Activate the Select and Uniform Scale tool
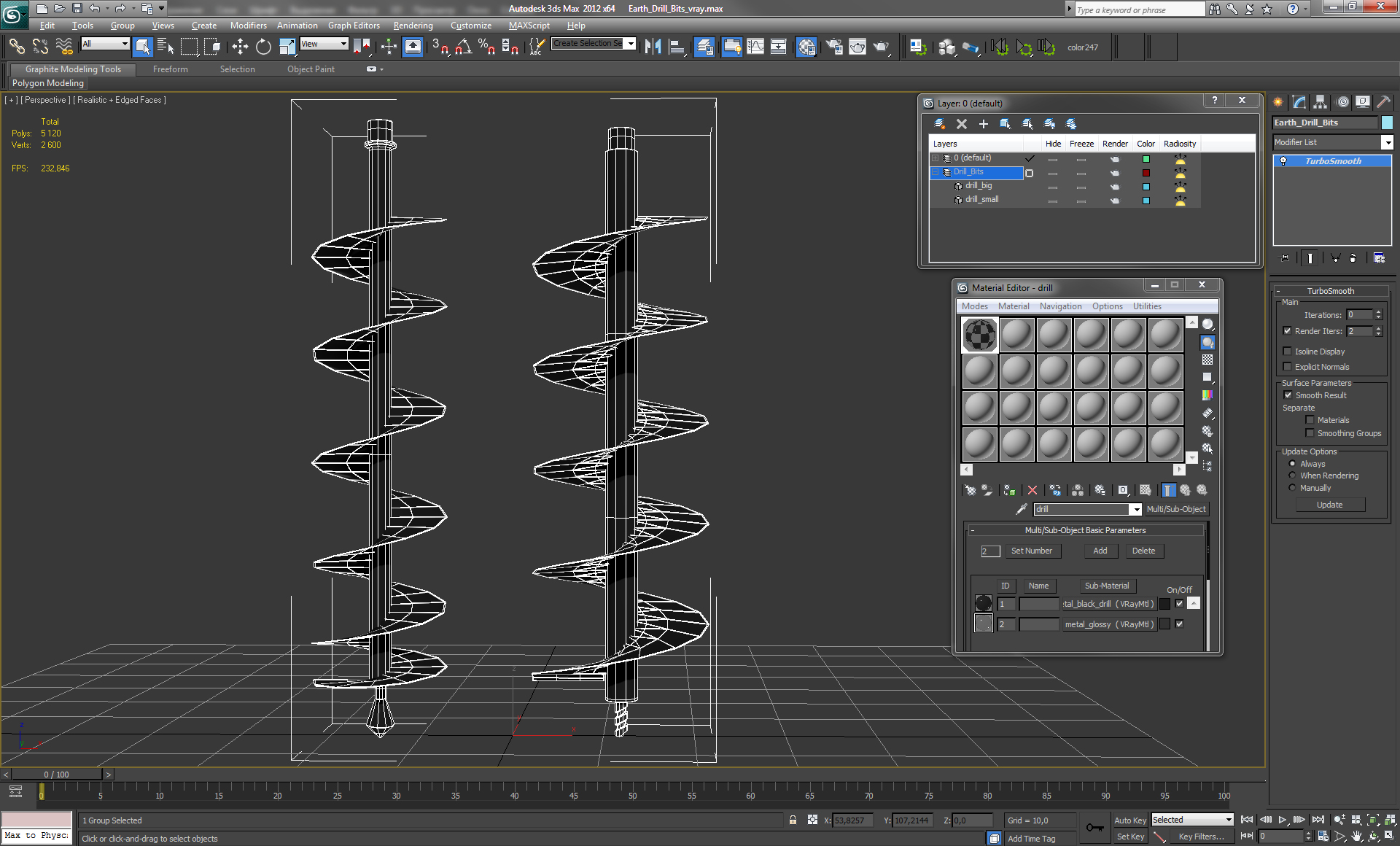This screenshot has width=1400, height=846. (287, 47)
